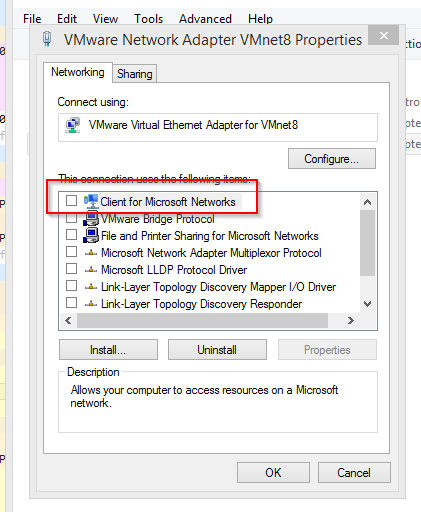Viewport: 421px width, 512px height.
Task: Click the Install... button
Action: coord(108,350)
